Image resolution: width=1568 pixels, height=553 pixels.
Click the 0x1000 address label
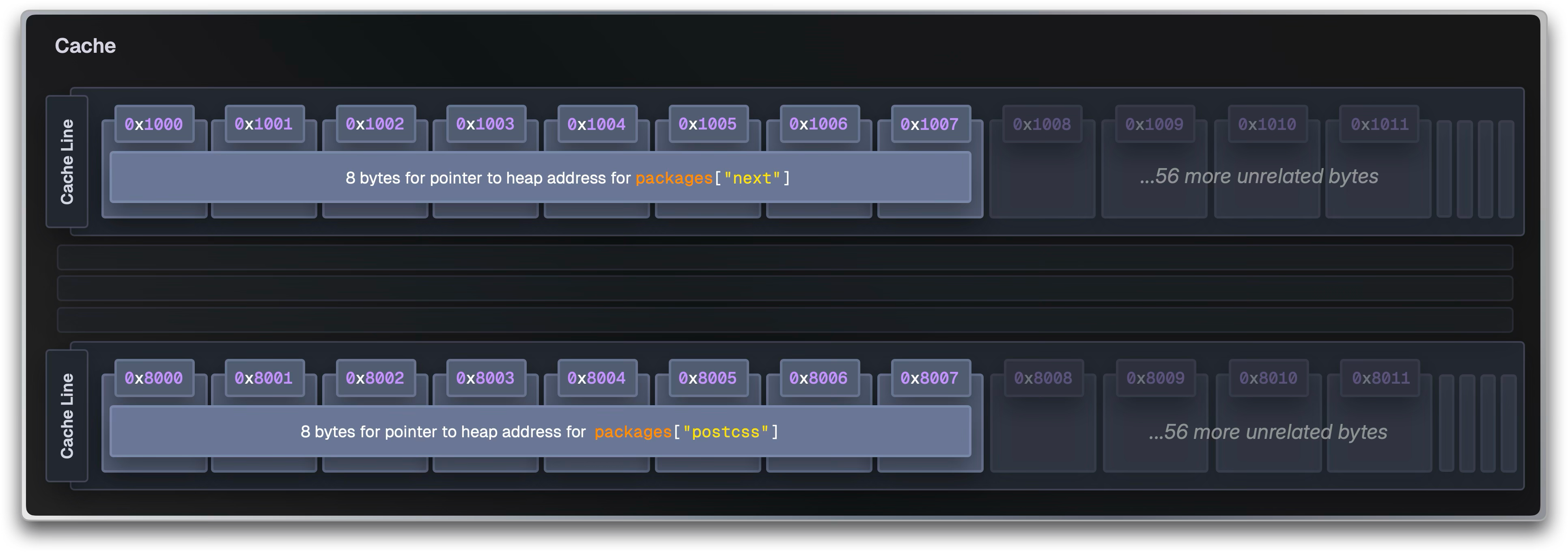coord(154,124)
